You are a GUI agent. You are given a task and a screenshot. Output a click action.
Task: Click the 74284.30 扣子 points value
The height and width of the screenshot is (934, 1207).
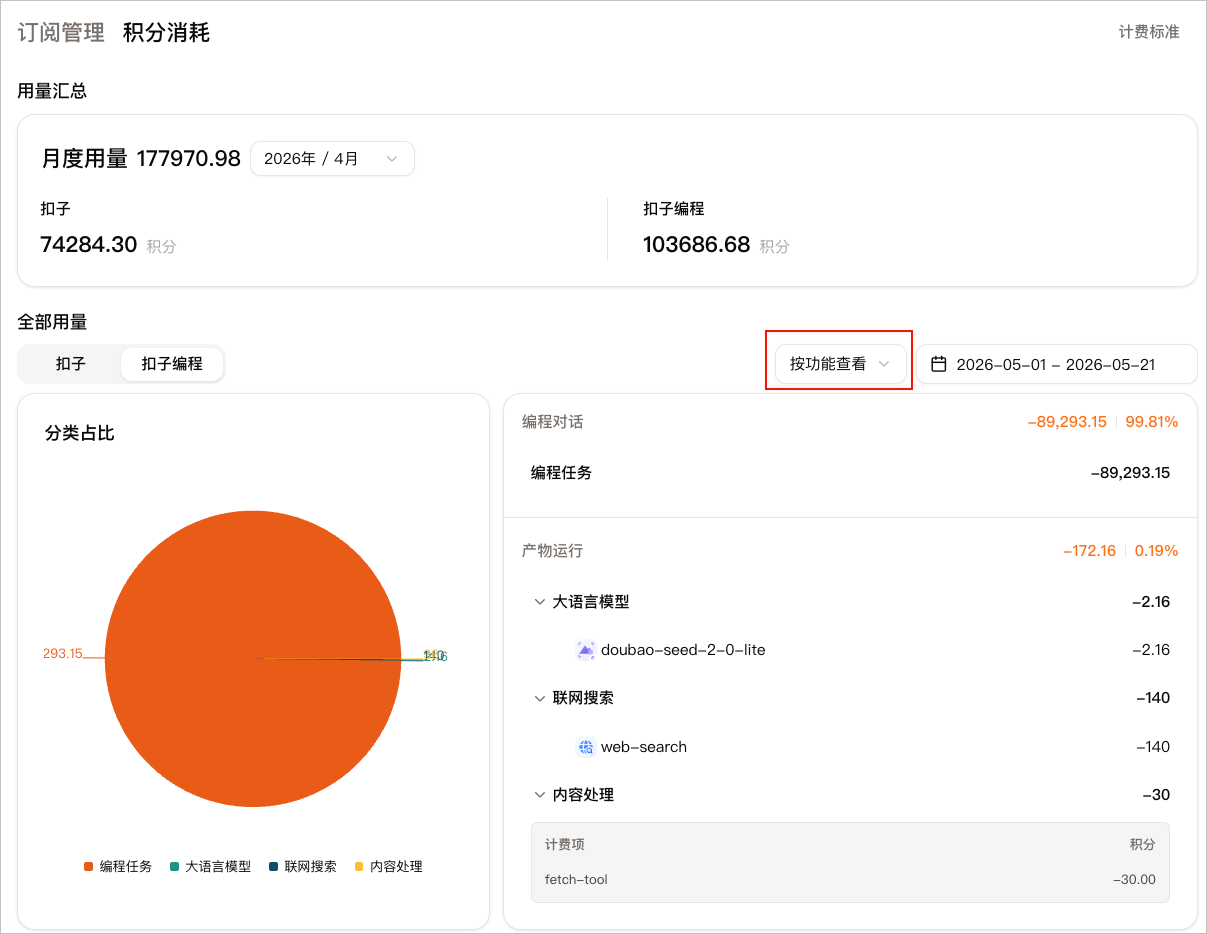pyautogui.click(x=88, y=245)
